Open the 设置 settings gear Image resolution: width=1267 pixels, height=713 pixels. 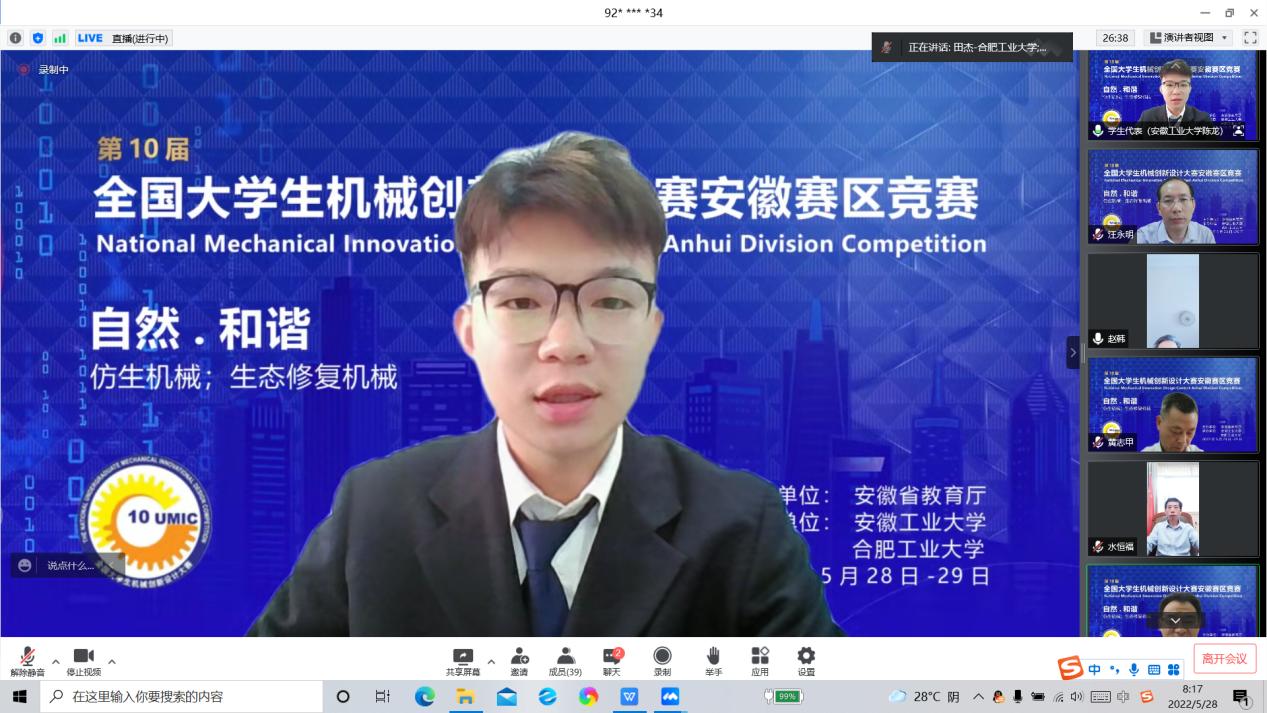[806, 660]
